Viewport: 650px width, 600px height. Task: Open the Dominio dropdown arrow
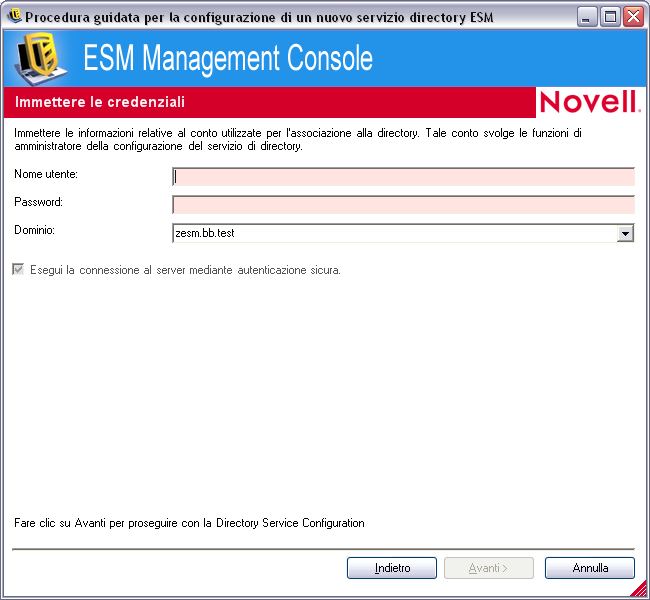coord(625,233)
